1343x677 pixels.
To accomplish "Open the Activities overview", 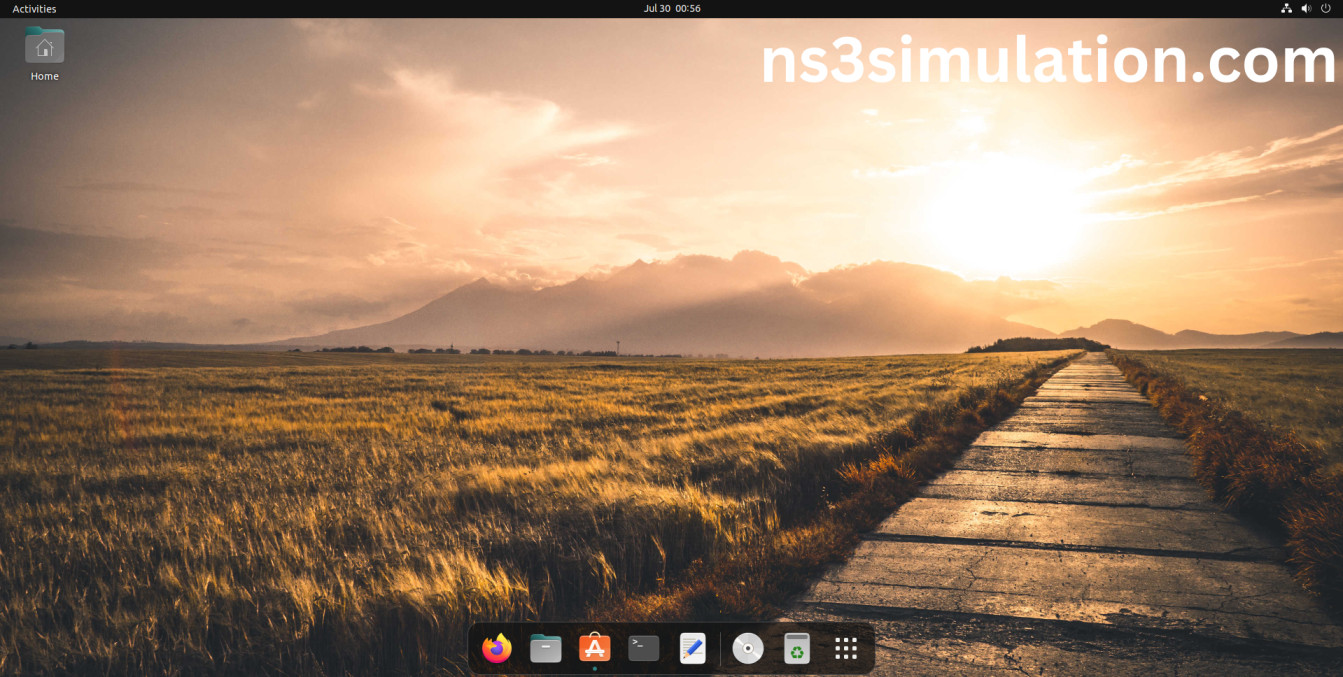I will tap(34, 9).
